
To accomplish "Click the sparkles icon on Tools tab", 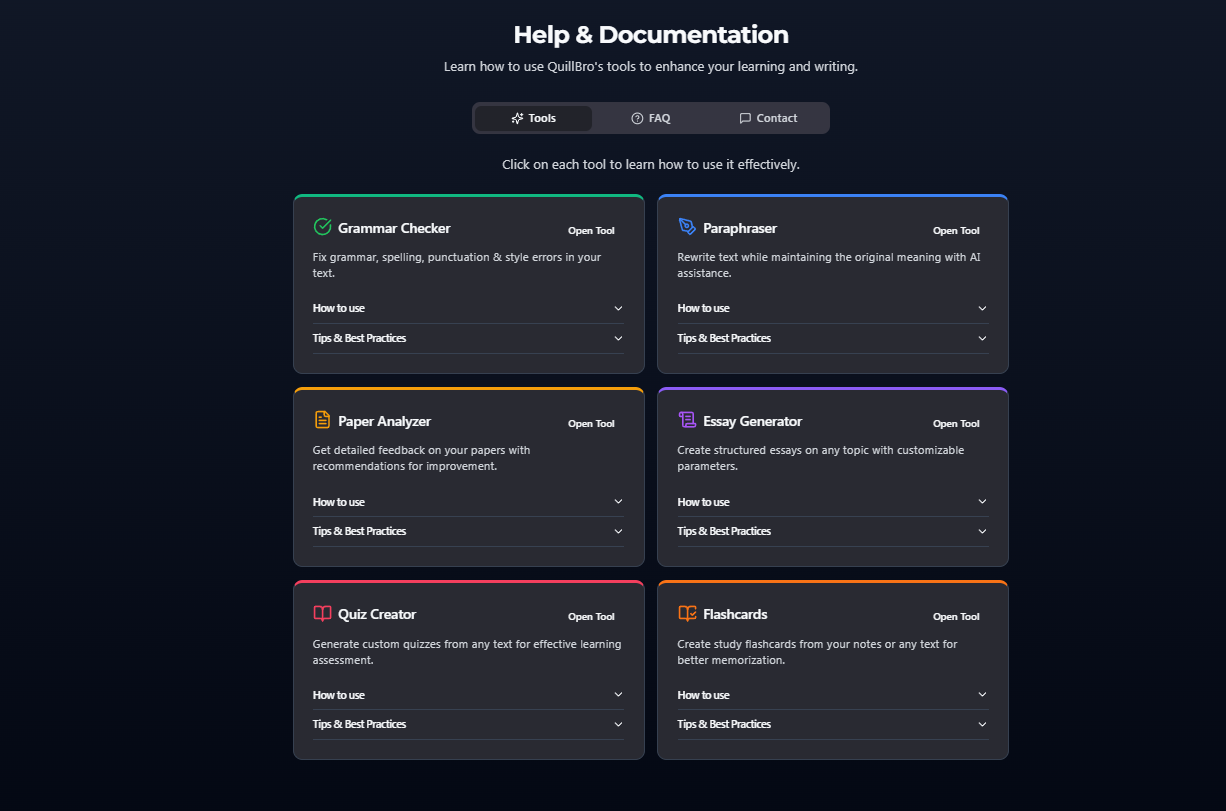I will (517, 118).
